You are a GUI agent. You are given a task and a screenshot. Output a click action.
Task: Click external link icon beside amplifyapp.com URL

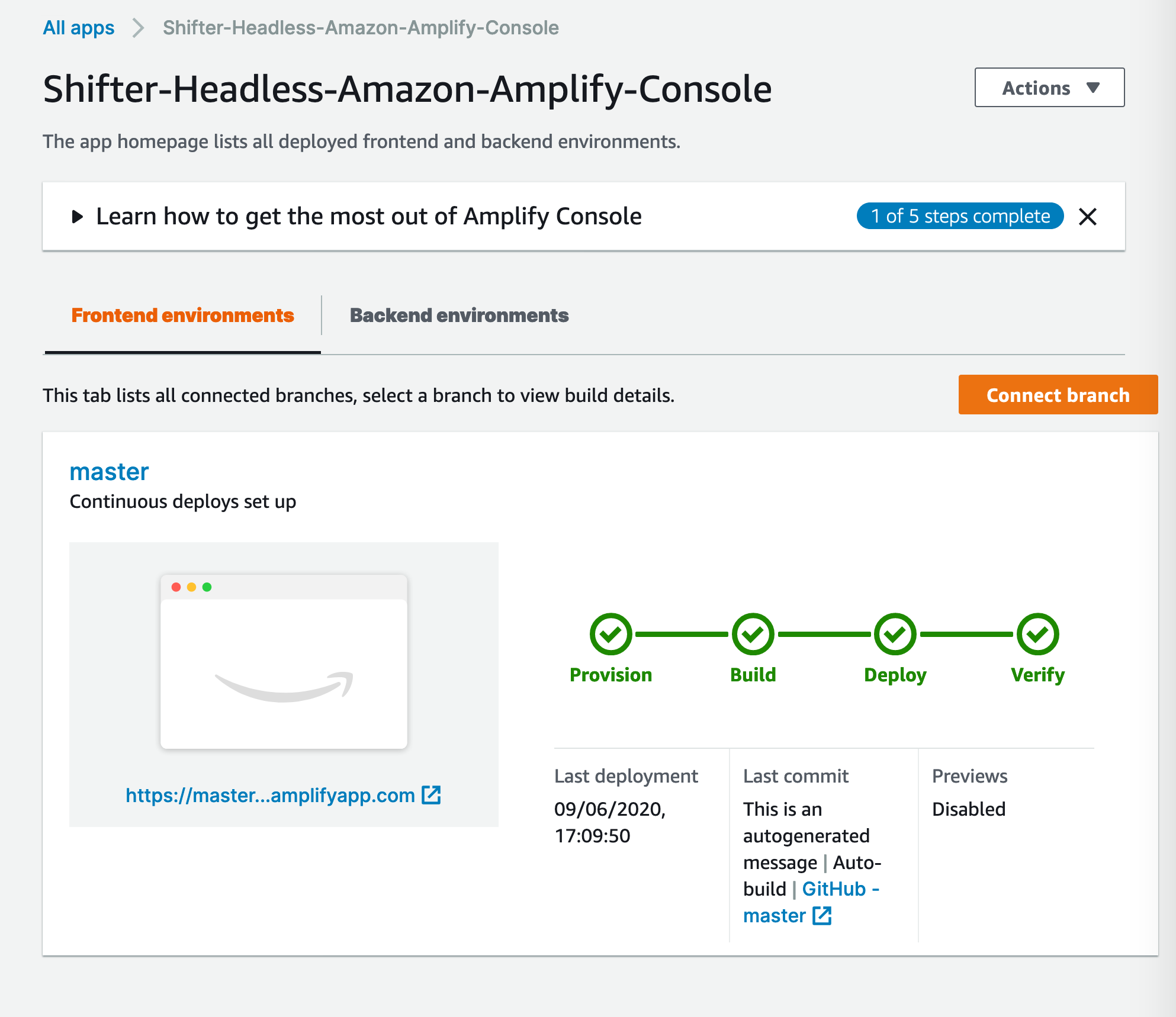coord(431,795)
